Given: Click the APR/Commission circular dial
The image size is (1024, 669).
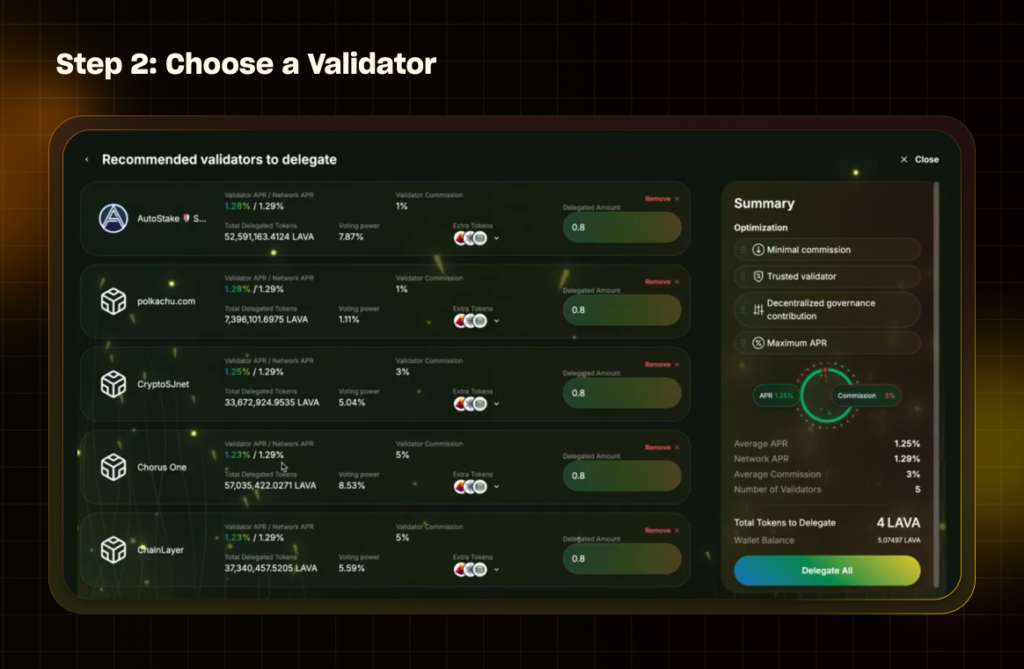Looking at the screenshot, I should coord(827,395).
